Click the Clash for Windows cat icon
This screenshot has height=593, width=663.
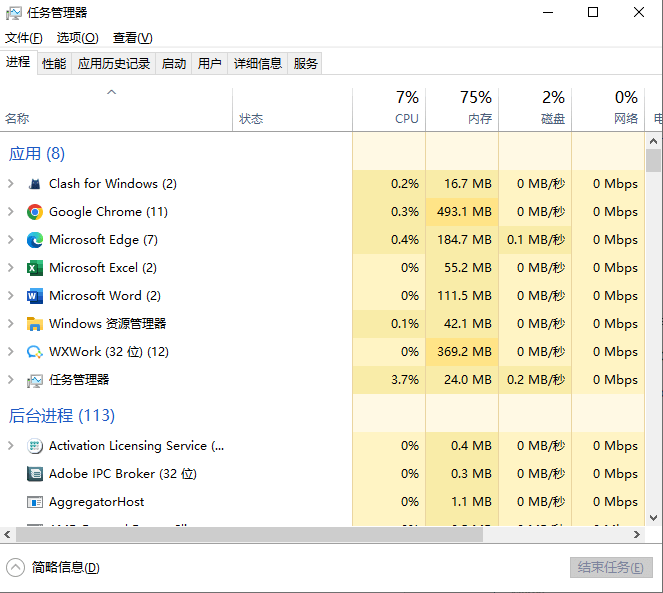pos(35,184)
